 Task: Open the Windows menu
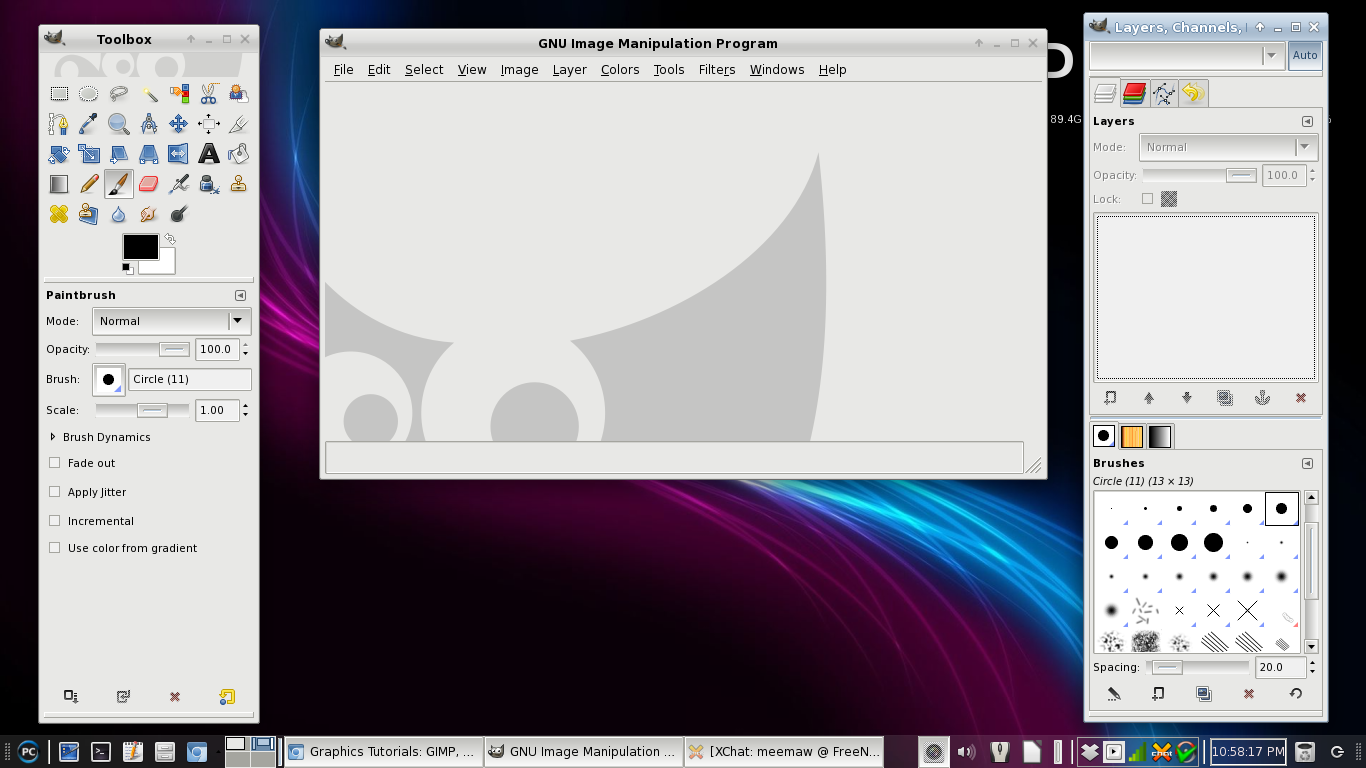[x=777, y=69]
